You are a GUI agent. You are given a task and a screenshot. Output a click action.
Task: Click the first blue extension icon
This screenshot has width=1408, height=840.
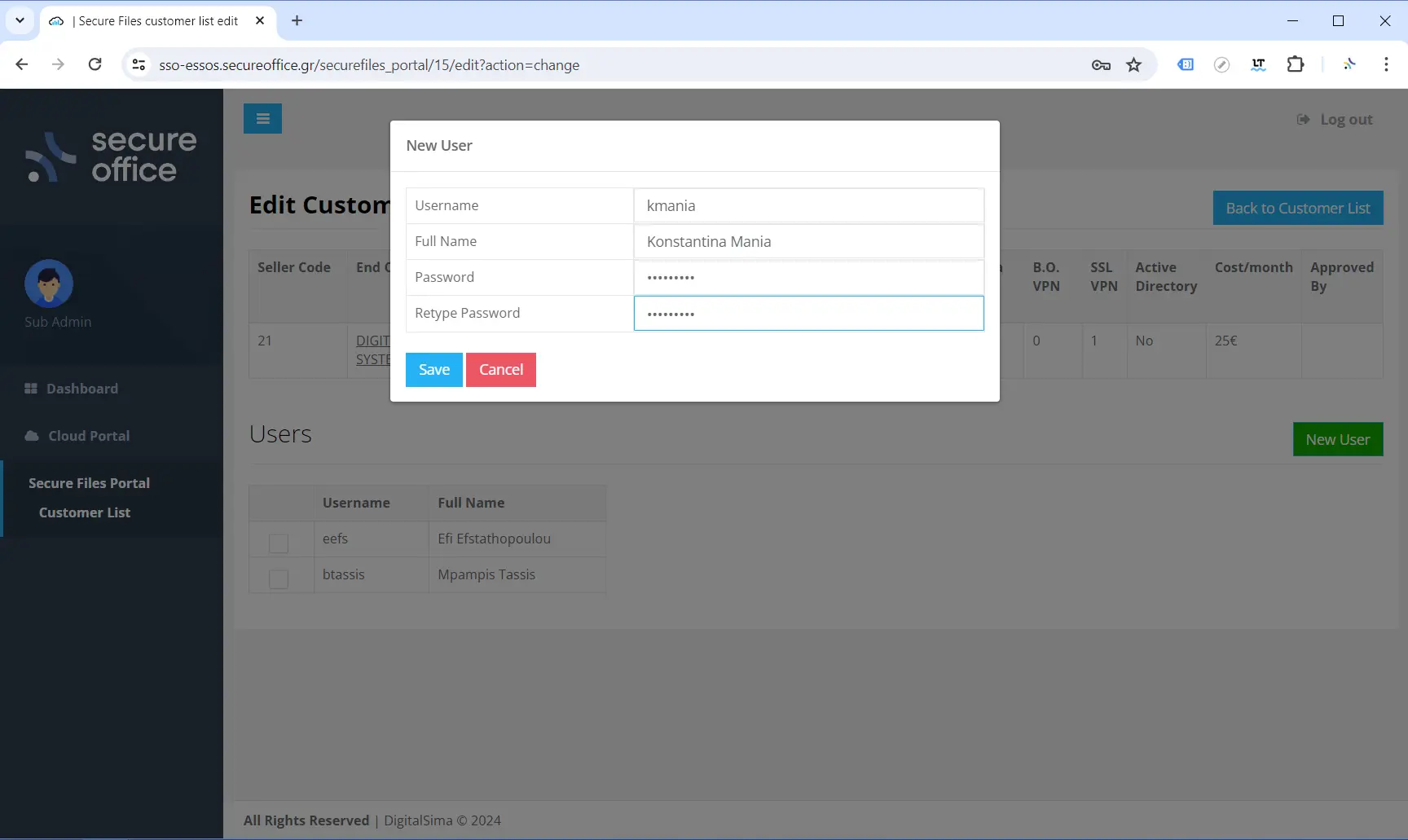tap(1186, 64)
